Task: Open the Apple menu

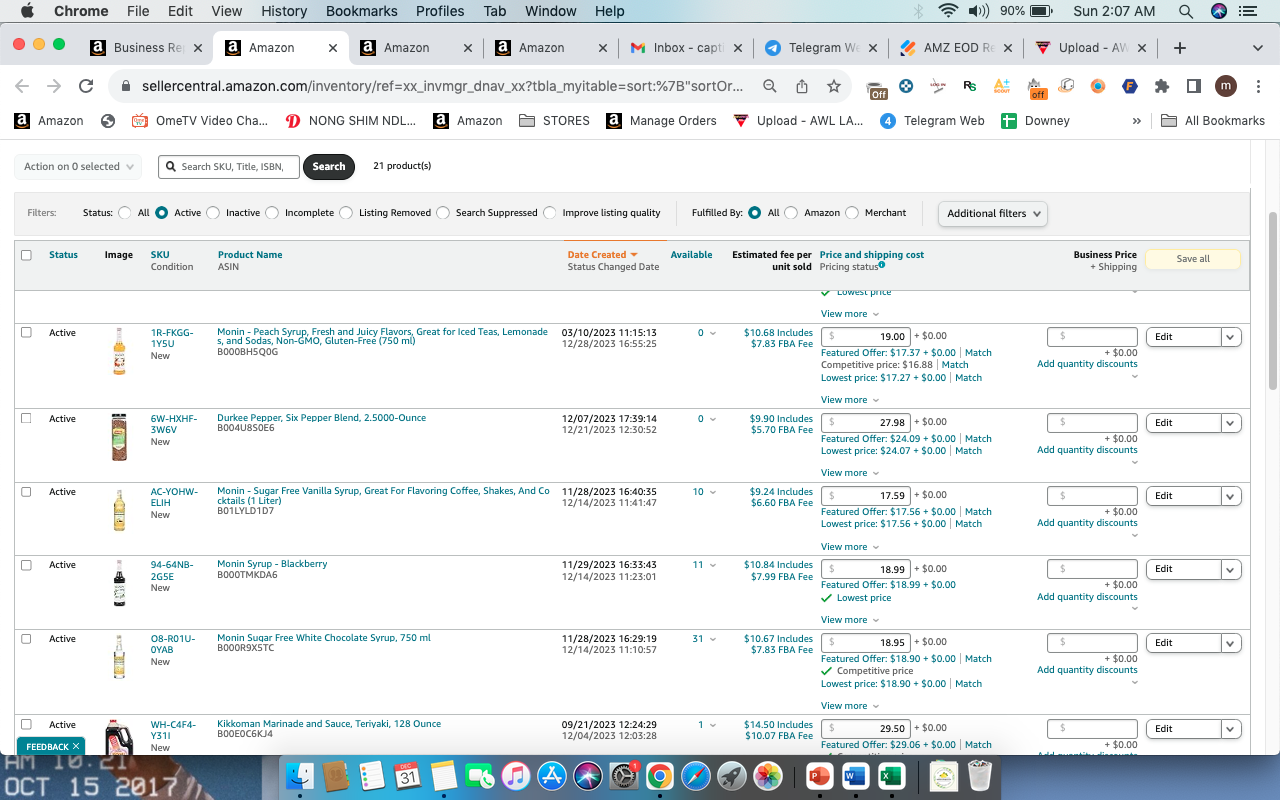Action: pos(27,11)
